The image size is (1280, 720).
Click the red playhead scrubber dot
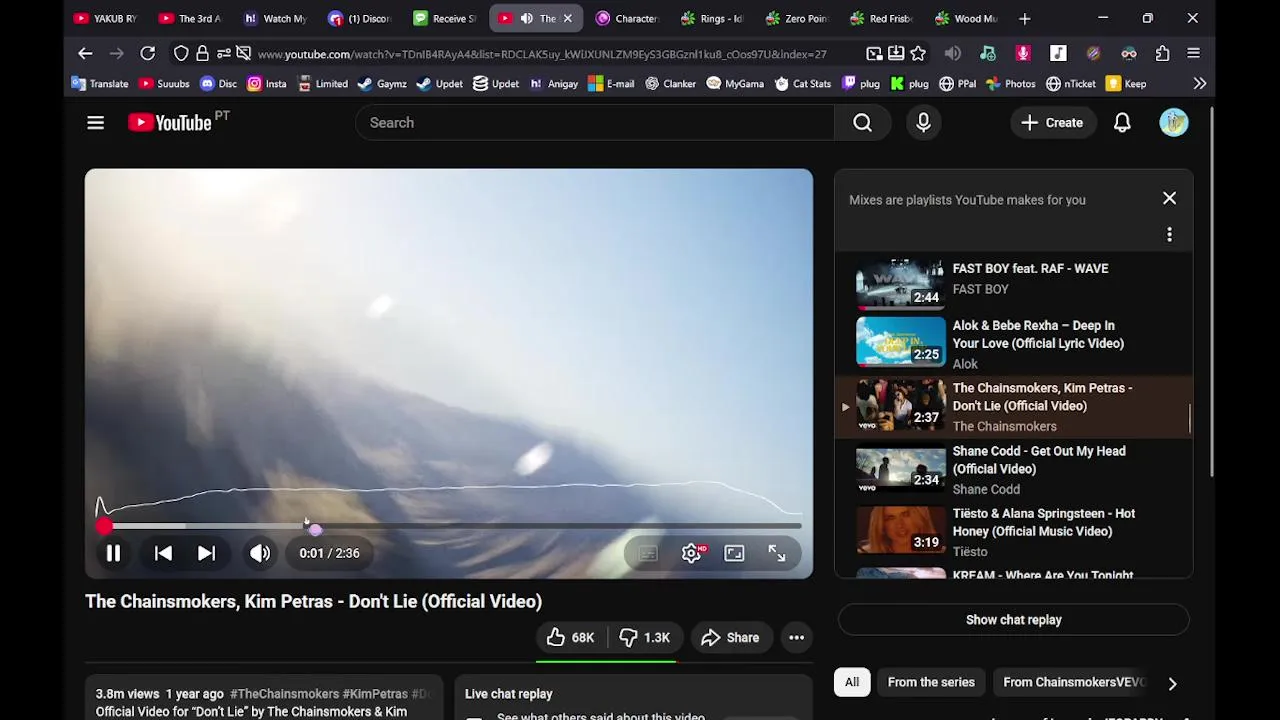(105, 526)
